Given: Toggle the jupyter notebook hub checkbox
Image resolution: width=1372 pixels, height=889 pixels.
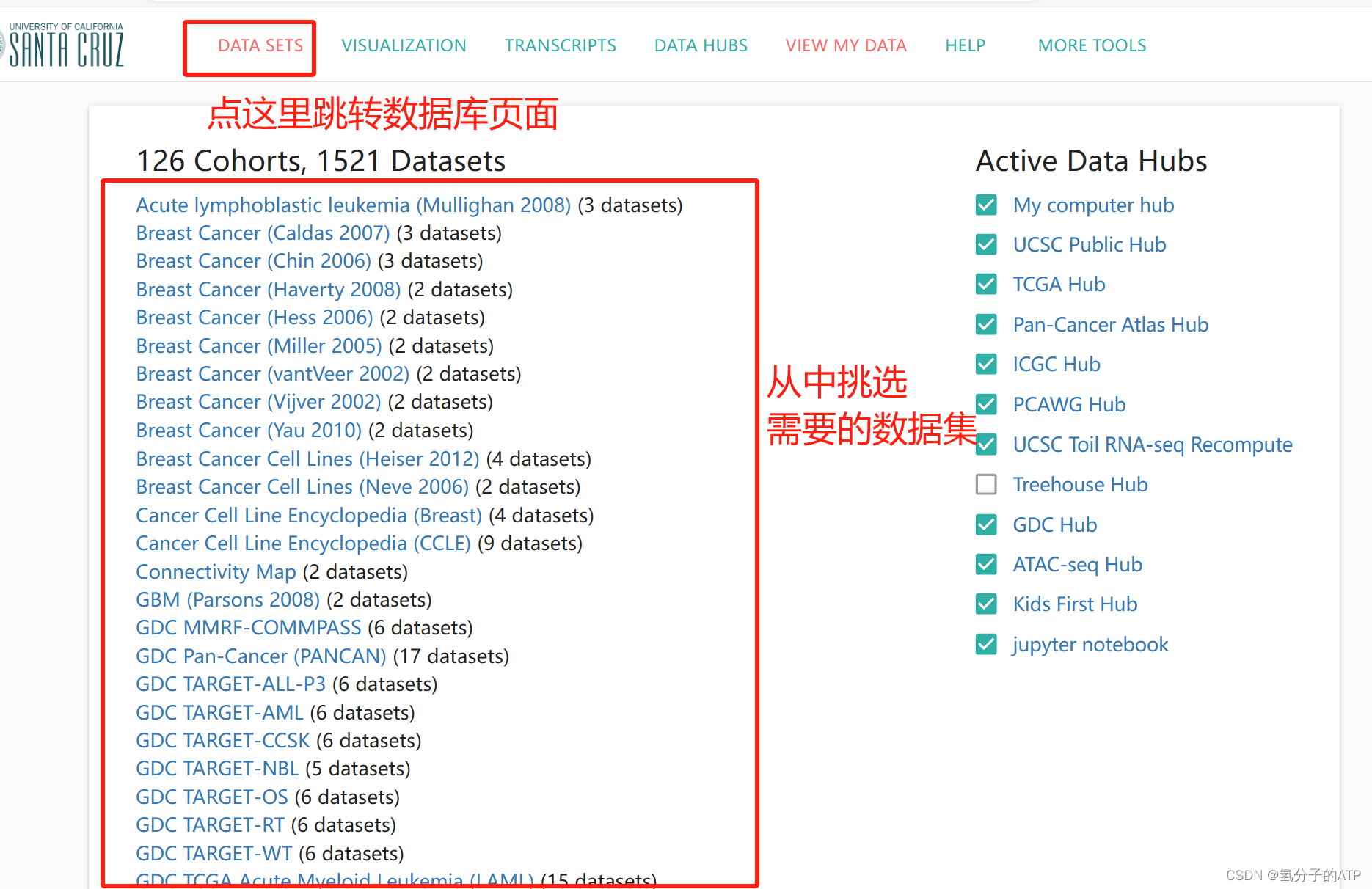Looking at the screenshot, I should tap(986, 644).
